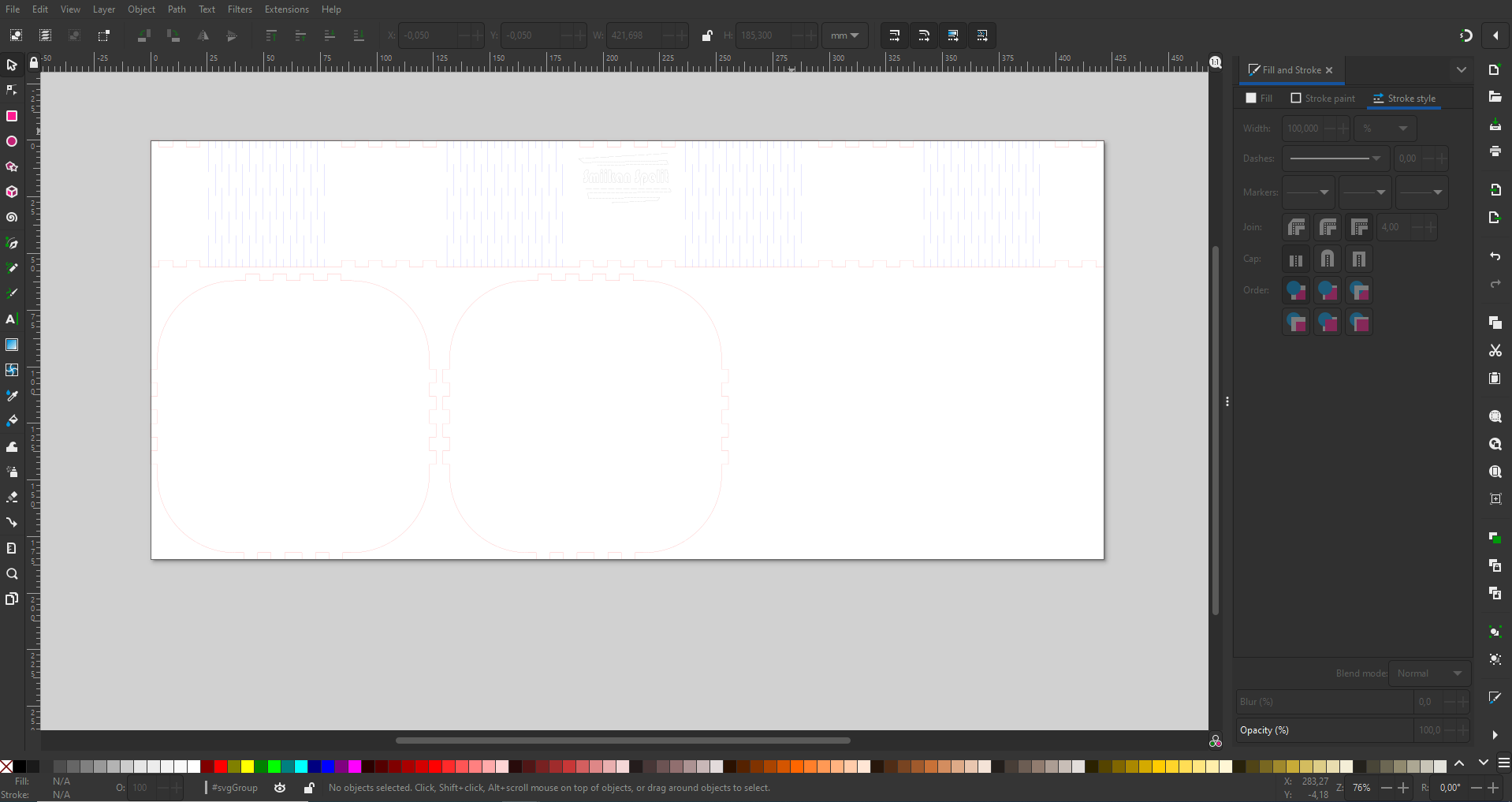The image size is (1512, 802).
Task: Select the Zoom tool
Action: [12, 575]
